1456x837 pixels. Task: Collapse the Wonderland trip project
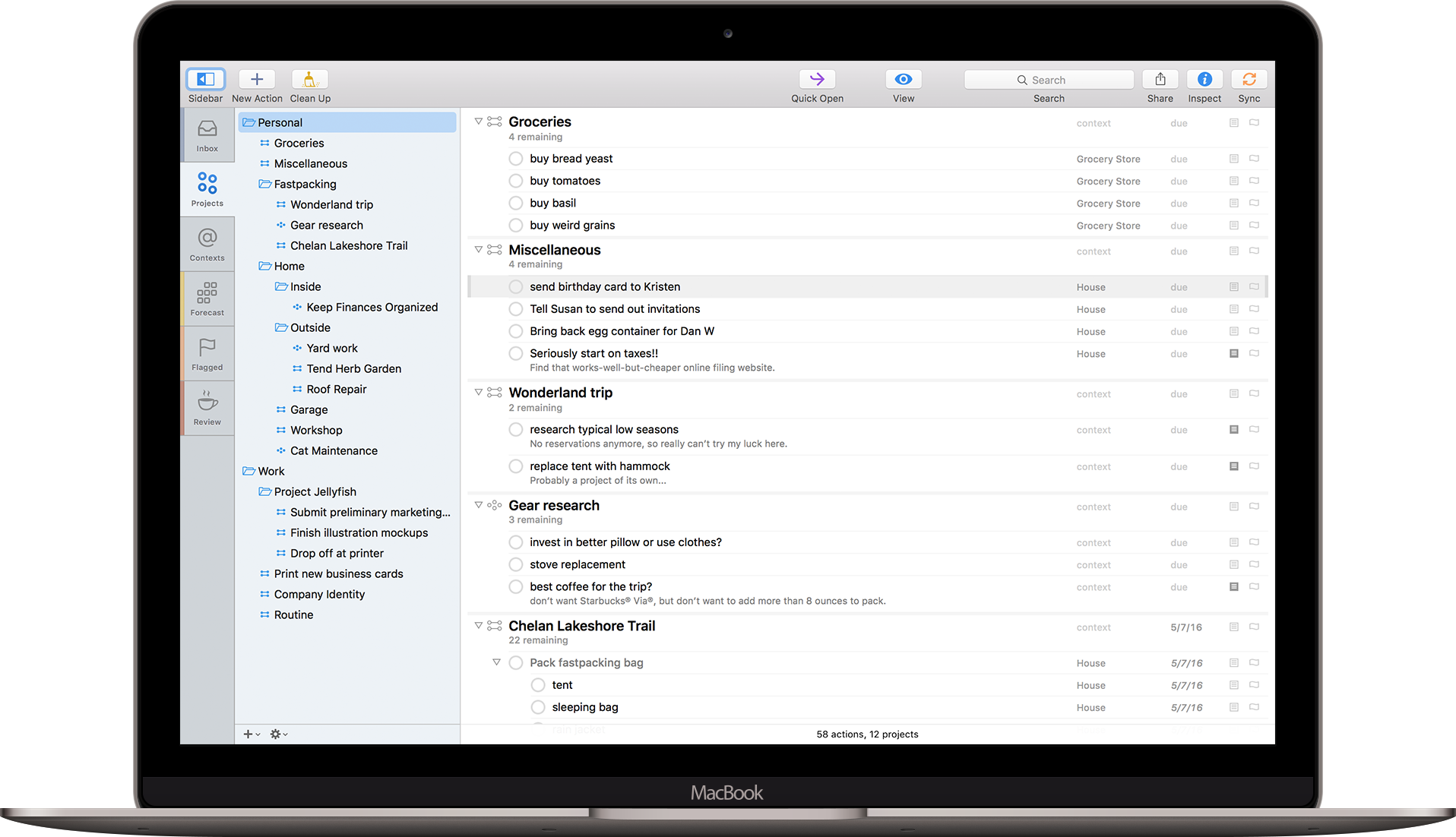pos(479,393)
